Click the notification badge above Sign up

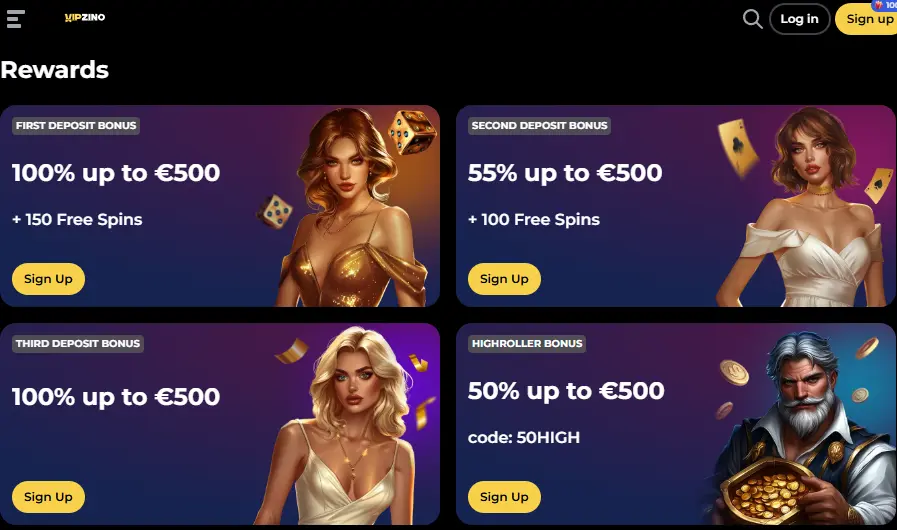point(884,5)
